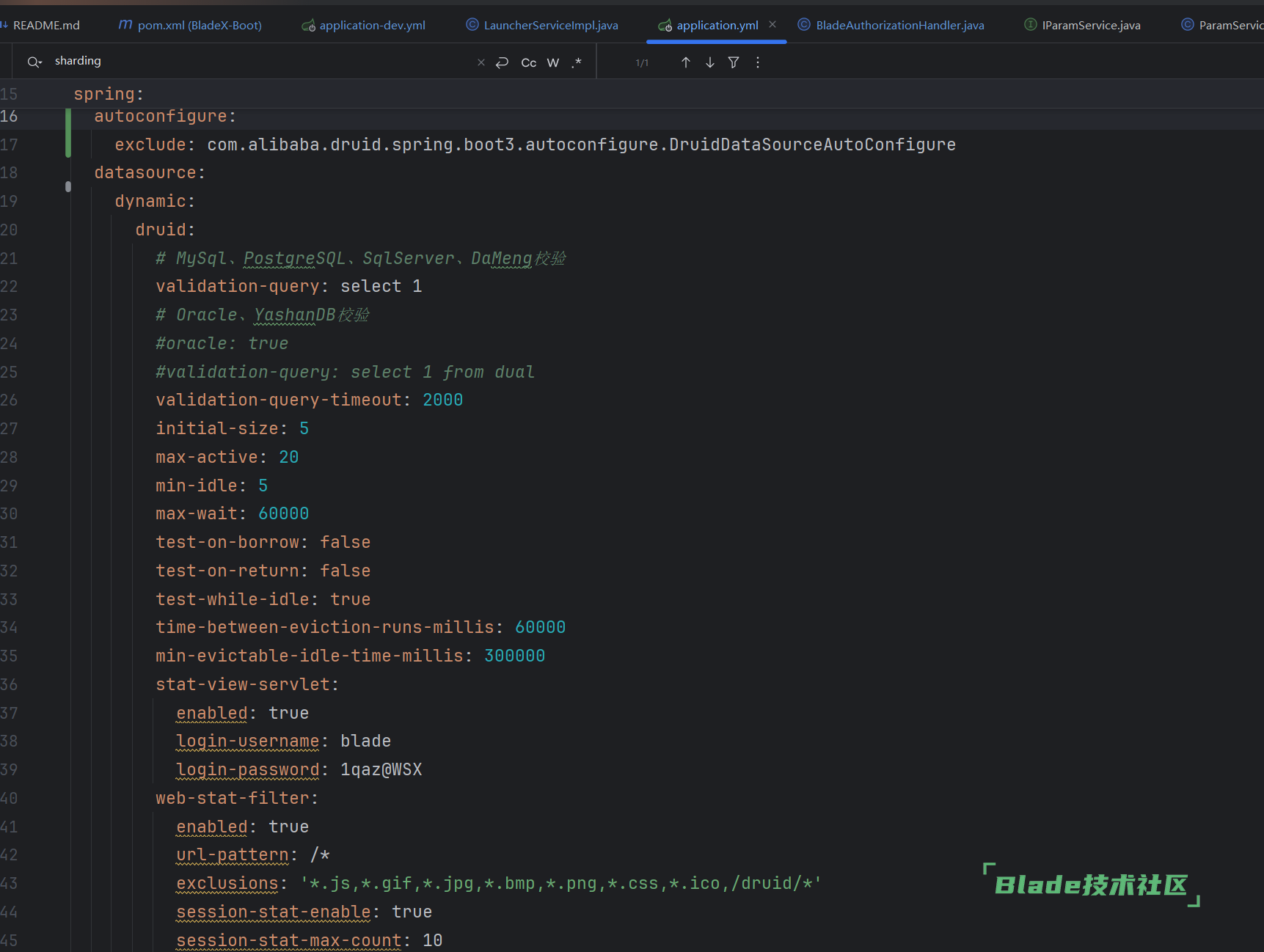Click the 'initial-size' key
Image resolution: width=1264 pixels, height=952 pixels.
click(x=216, y=428)
